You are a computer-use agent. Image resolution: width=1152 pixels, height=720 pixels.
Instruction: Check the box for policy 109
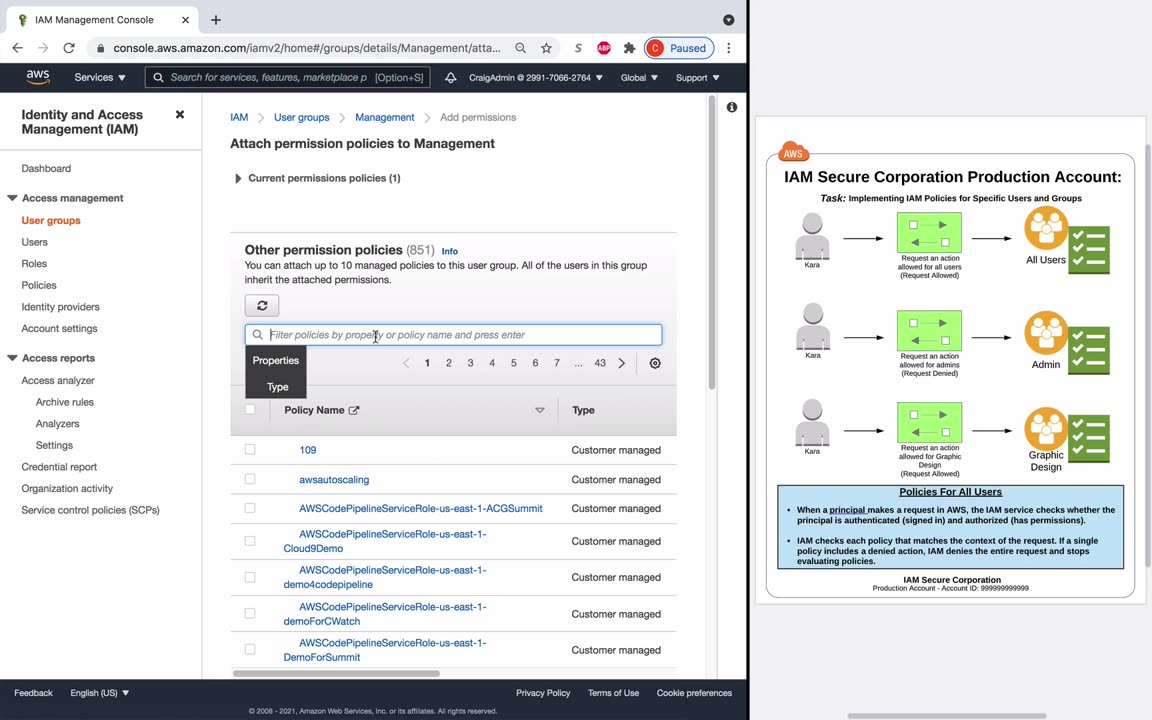250,450
